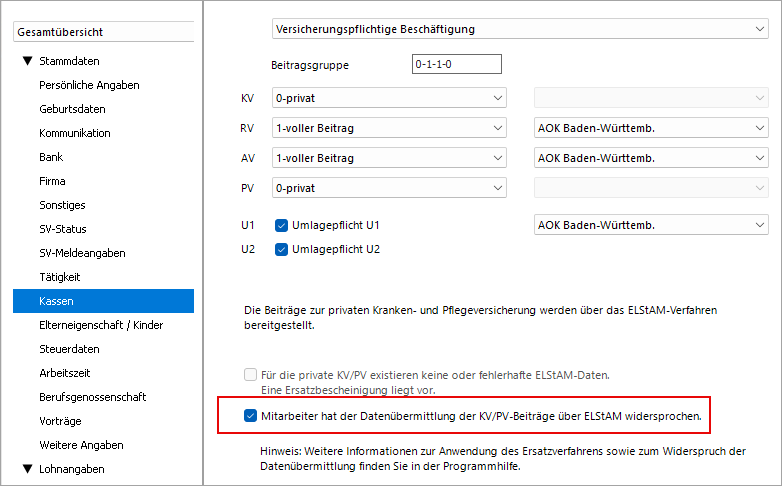Open RV AOK Baden-Württemb. Kasse dropdown
The height and width of the screenshot is (486, 782).
click(650, 128)
